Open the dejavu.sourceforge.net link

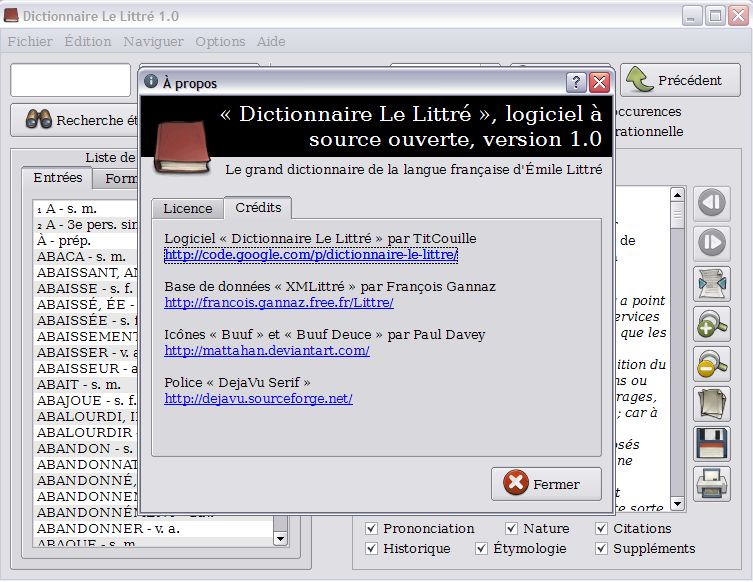258,399
